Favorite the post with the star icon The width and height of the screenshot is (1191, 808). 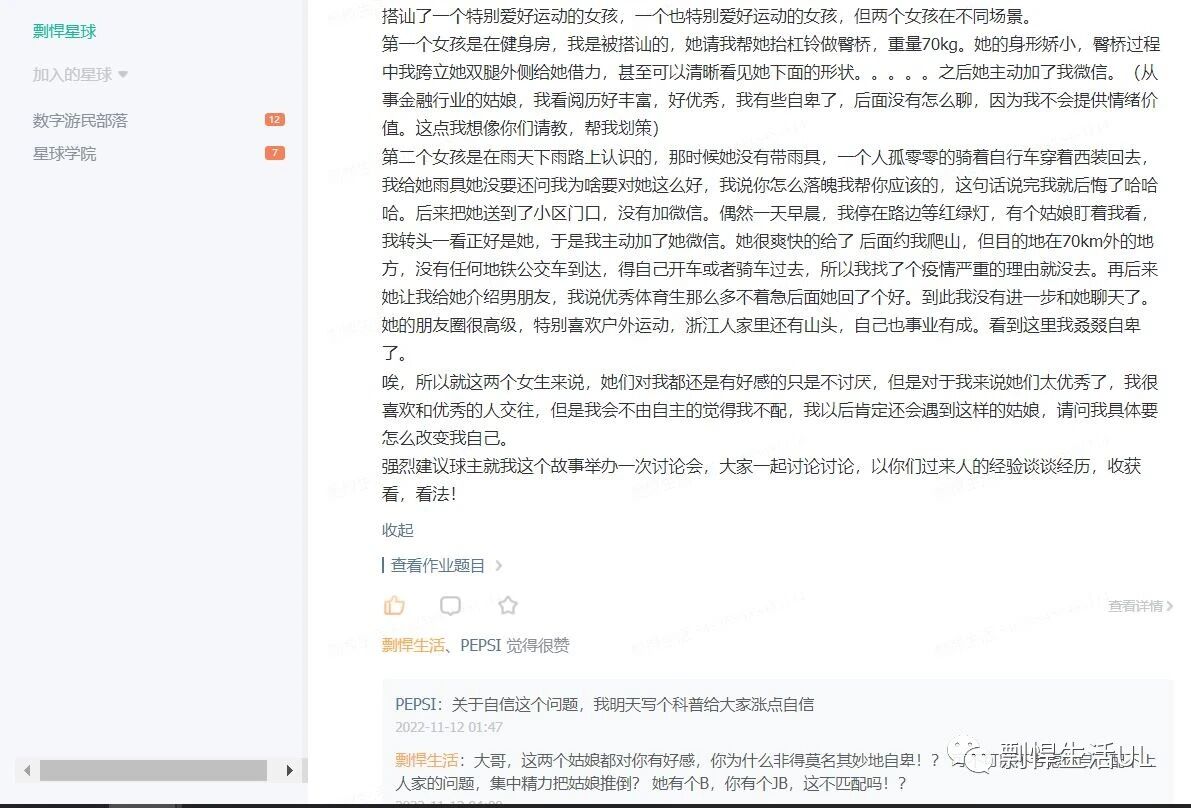507,605
